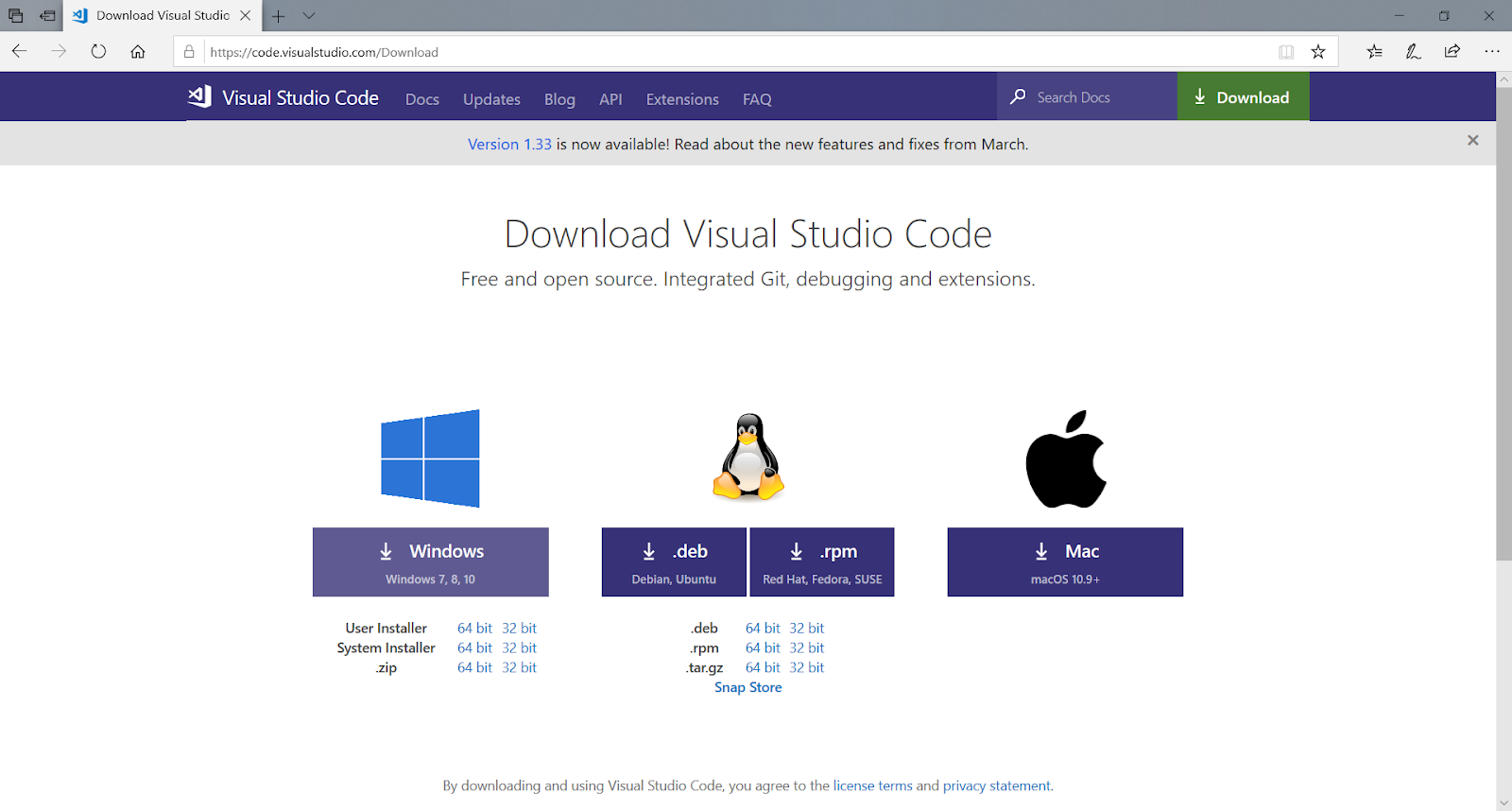Open the license terms link
The height and width of the screenshot is (811, 1512).
(873, 785)
